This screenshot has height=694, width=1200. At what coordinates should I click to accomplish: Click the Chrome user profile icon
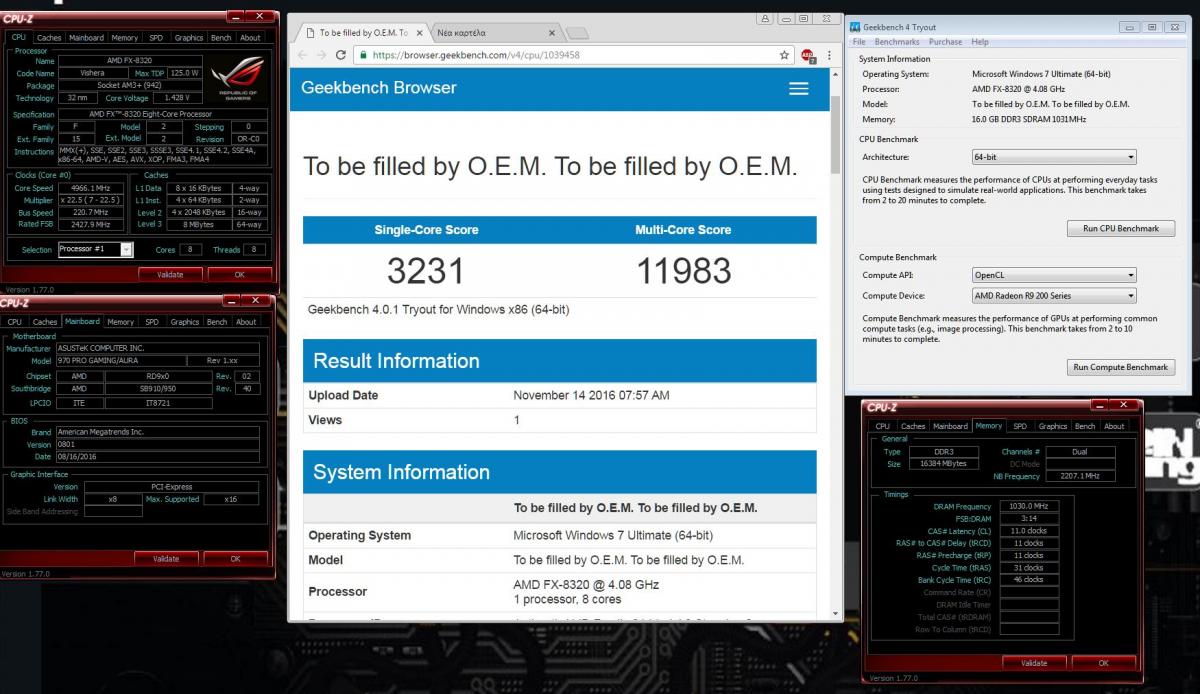[x=764, y=18]
